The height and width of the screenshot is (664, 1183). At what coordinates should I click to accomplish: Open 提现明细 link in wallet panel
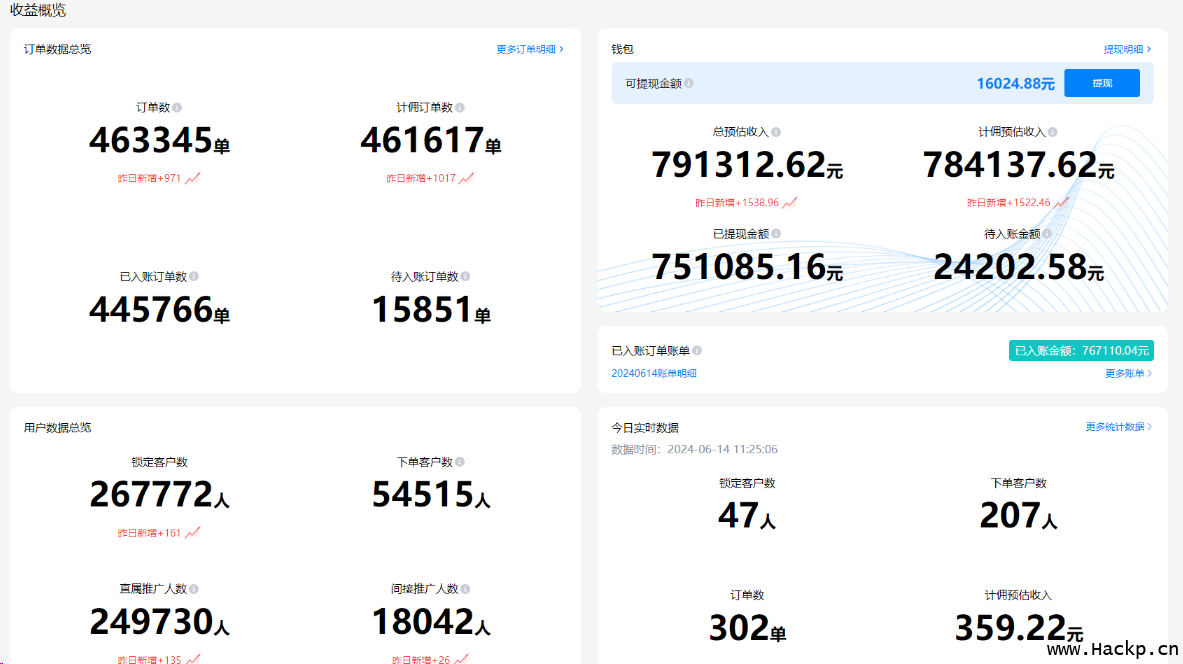[x=1127, y=49]
